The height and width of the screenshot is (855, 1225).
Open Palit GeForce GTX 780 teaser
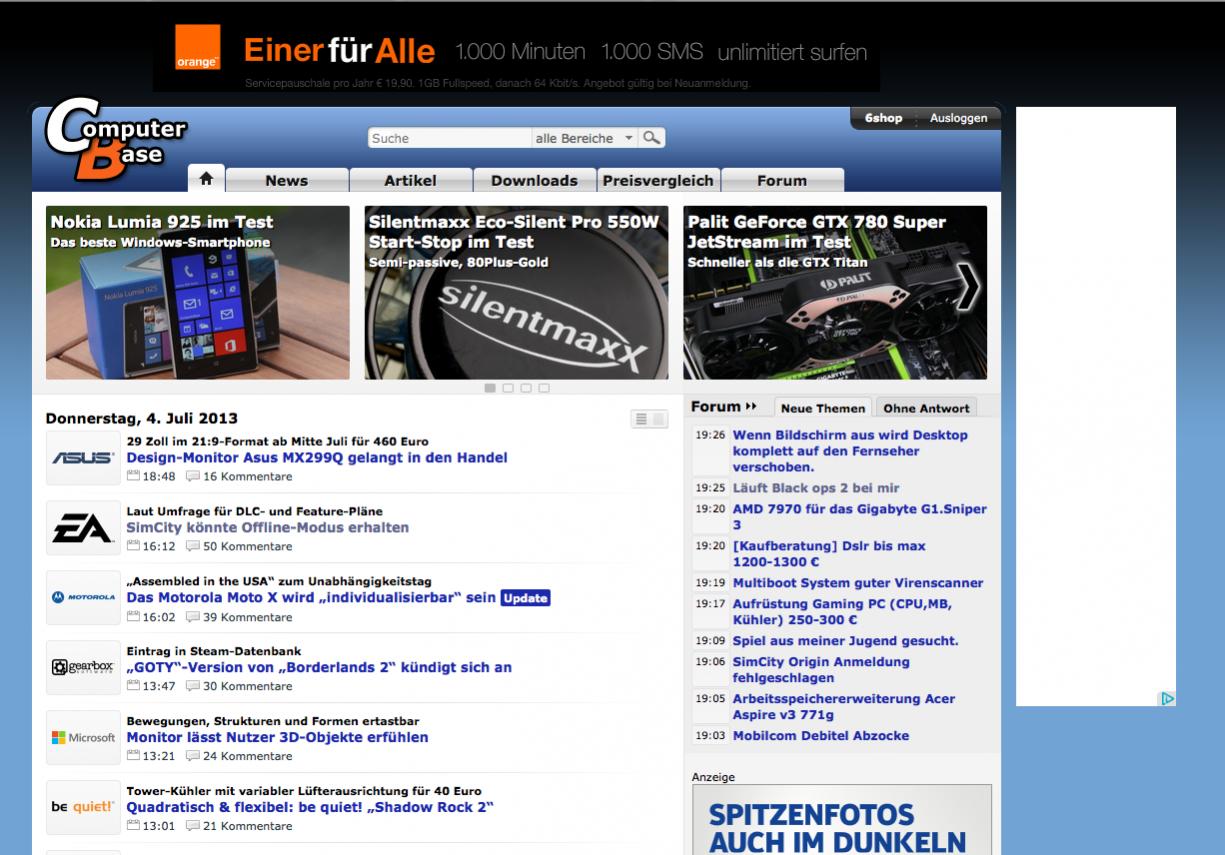(x=835, y=292)
